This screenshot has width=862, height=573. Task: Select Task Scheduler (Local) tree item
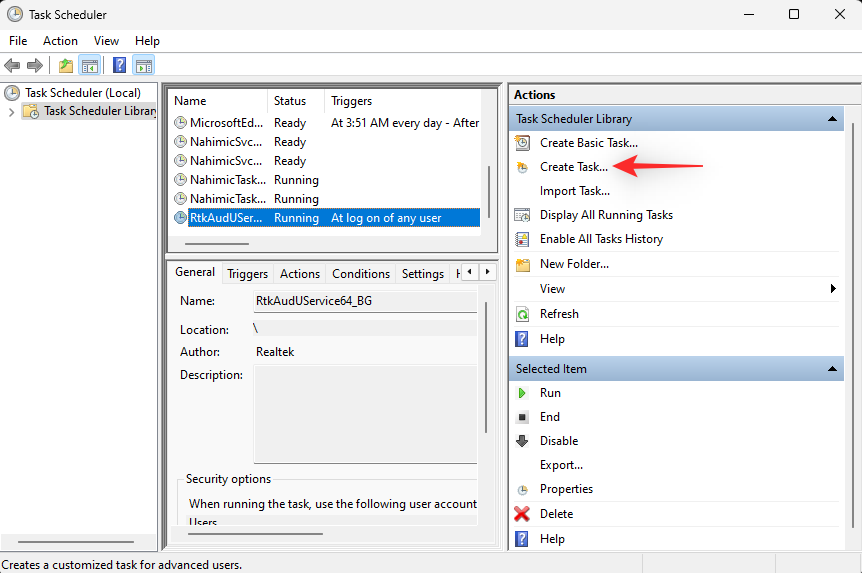(x=83, y=93)
